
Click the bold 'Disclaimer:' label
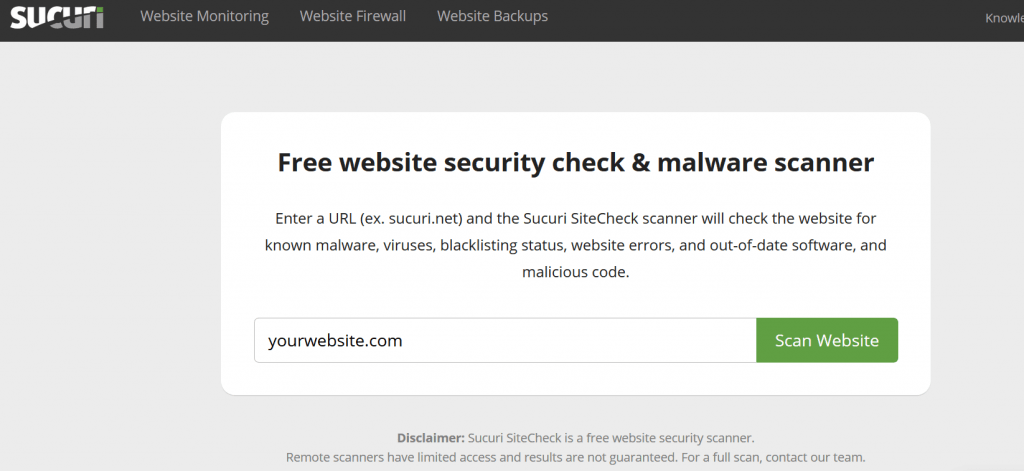tap(431, 438)
